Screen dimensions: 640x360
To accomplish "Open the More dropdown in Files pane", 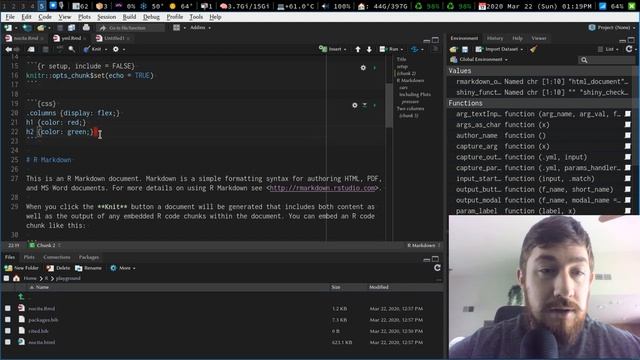I will pos(122,268).
